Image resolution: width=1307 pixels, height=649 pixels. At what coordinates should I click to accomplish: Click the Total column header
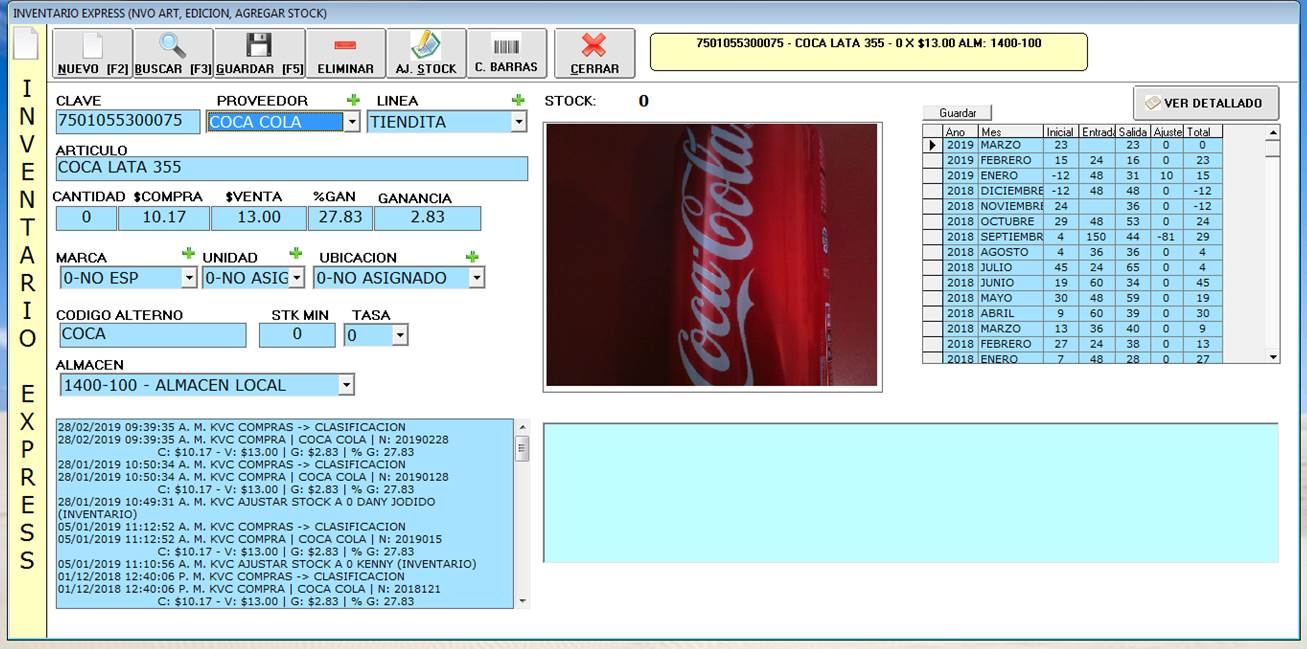1203,132
